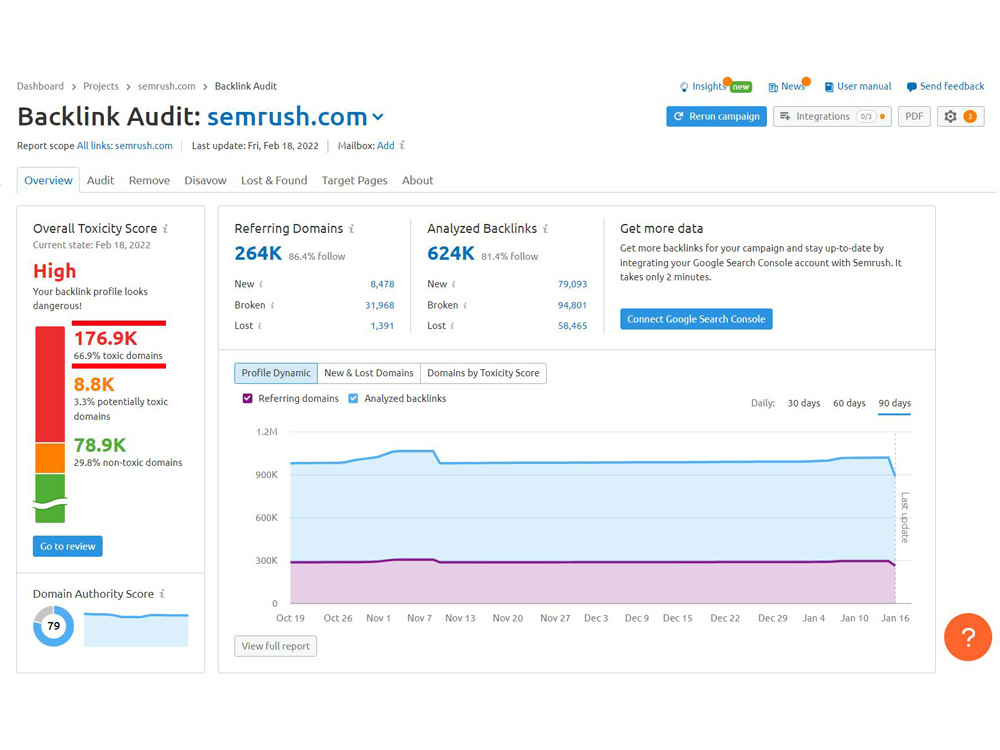Click the Mailbox Add link
Screen dimensions: 1000x750
click(x=385, y=145)
